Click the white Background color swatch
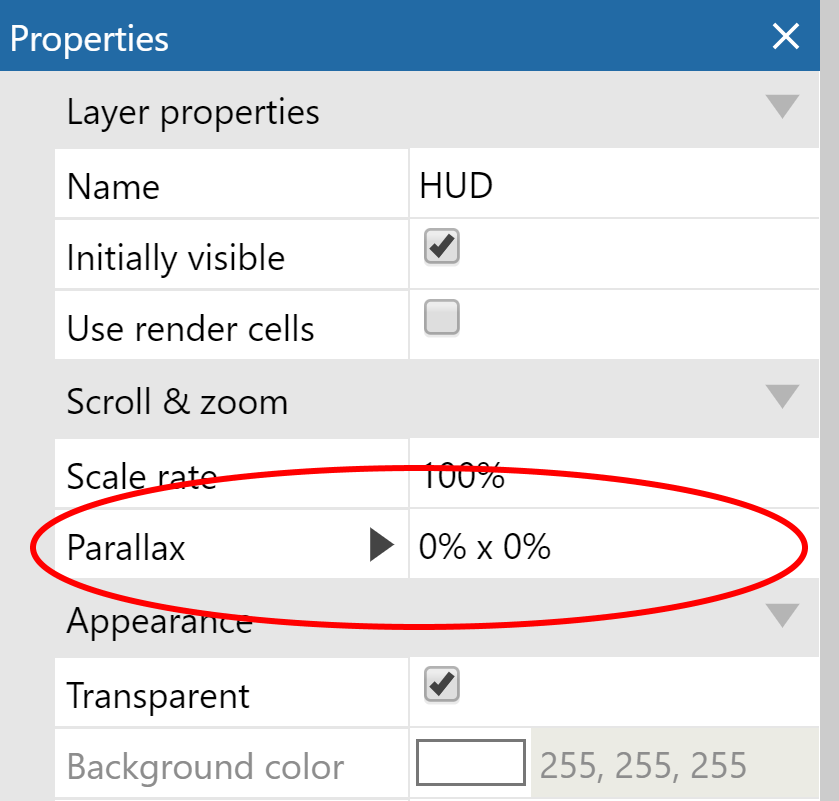839x801 pixels. [471, 765]
